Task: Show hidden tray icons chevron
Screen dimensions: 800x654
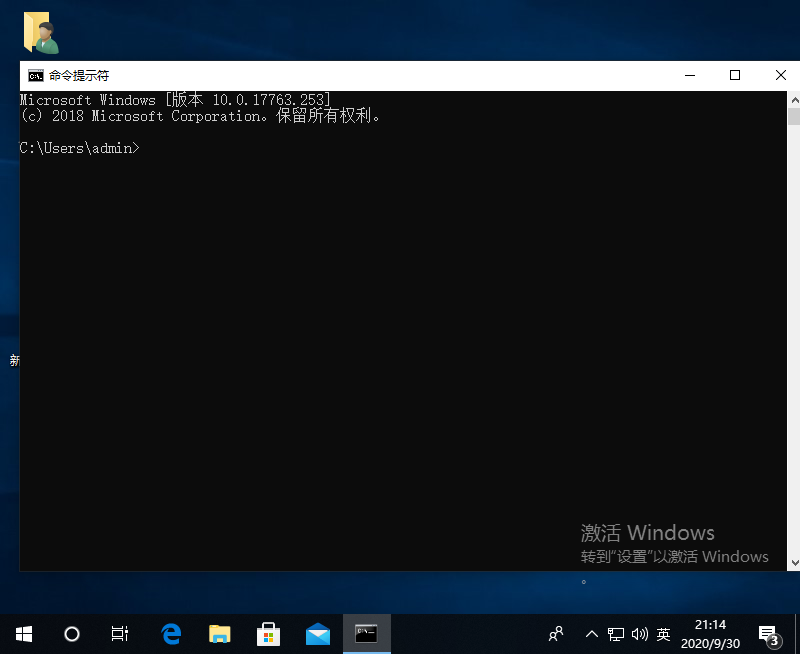Action: tap(592, 634)
